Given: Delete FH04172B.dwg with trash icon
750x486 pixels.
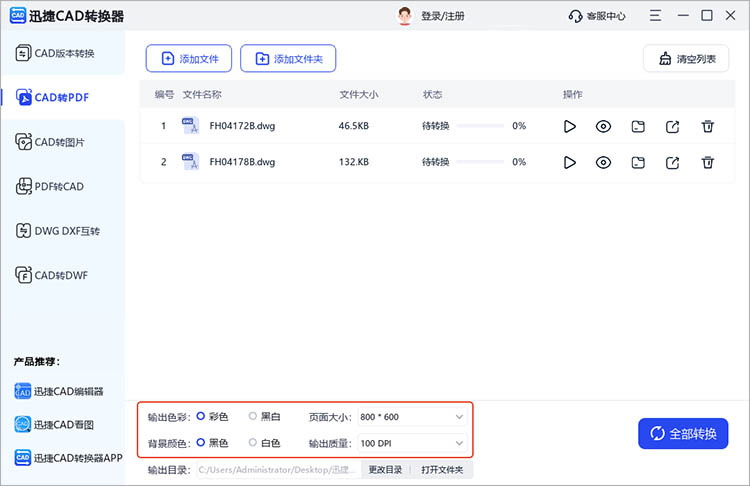Looking at the screenshot, I should (x=707, y=126).
